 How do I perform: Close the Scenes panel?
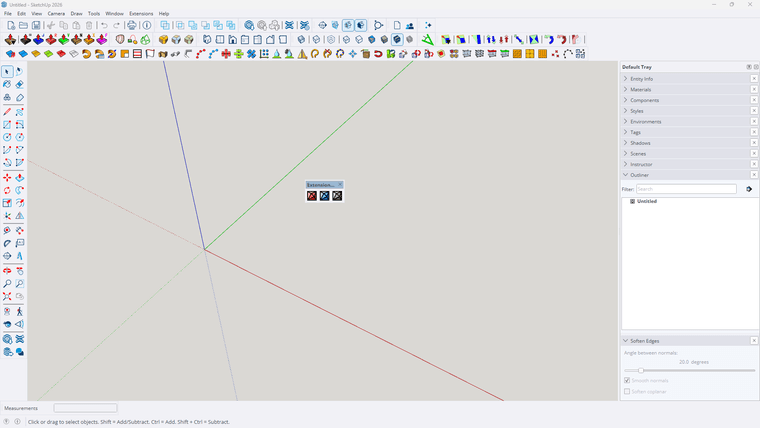click(754, 153)
